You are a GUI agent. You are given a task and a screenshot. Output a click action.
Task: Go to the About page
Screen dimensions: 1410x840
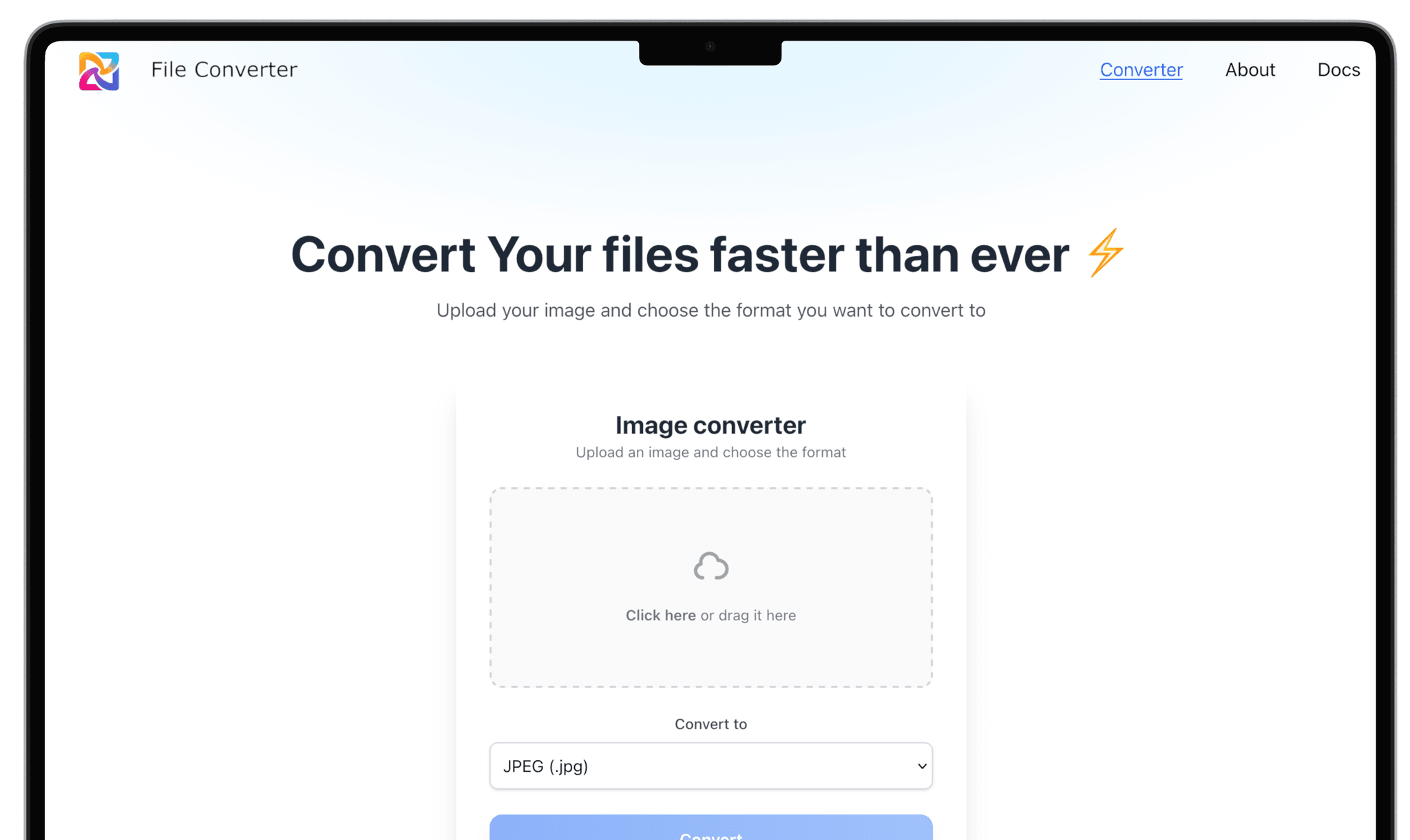(x=1250, y=70)
